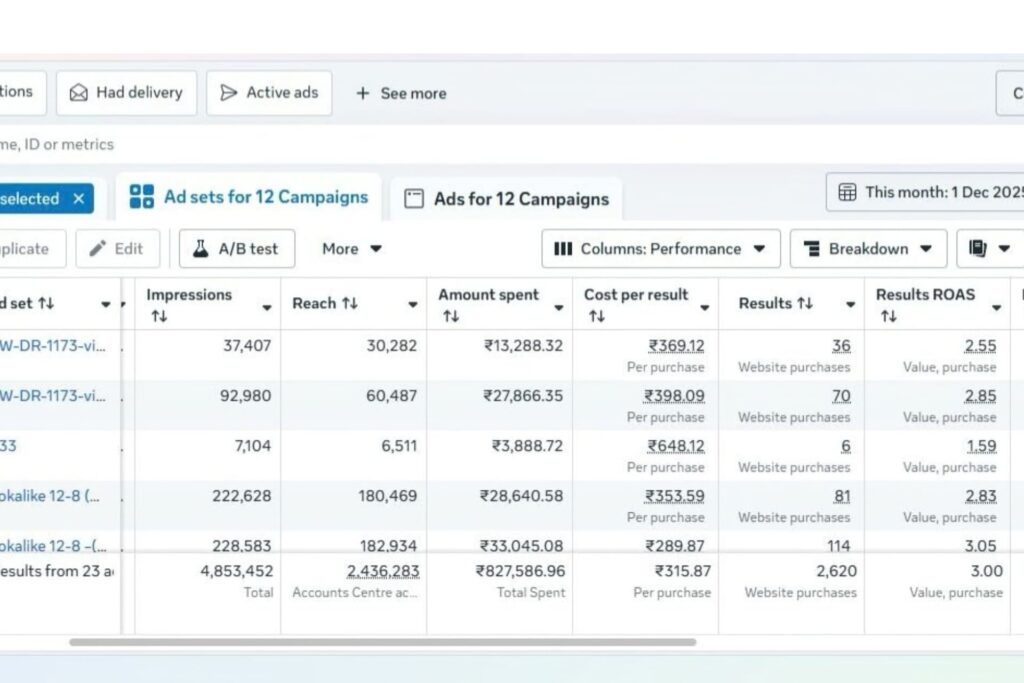Screen dimensions: 1024x683
Task: Click the Edit pencil icon
Action: click(98, 248)
